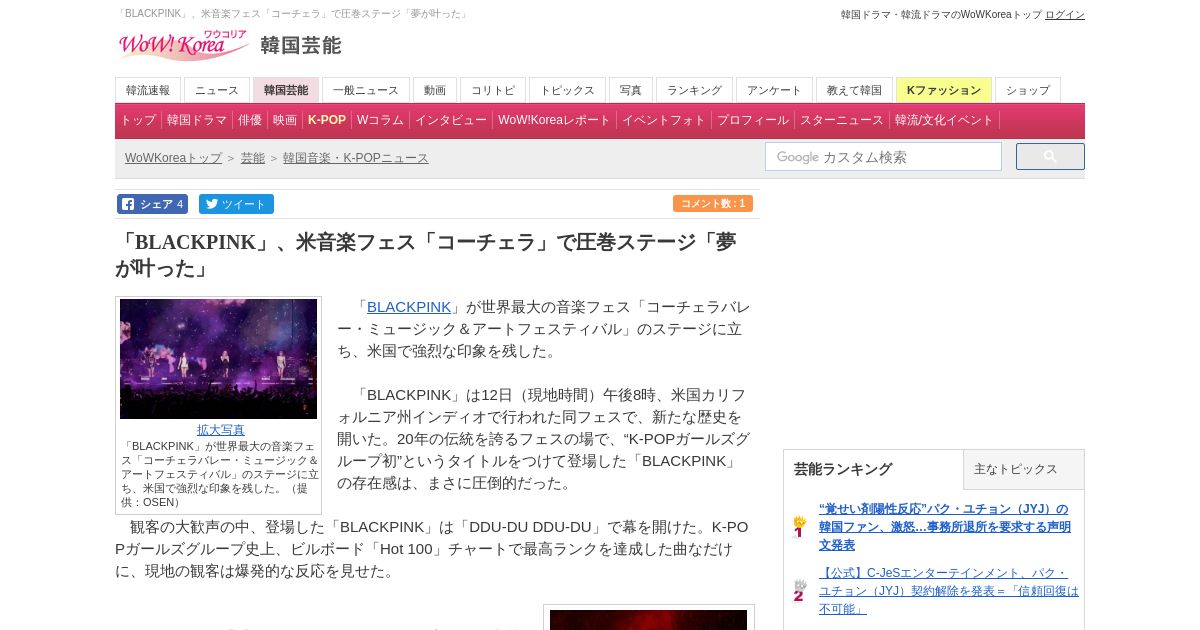Viewport: 1200px width, 630px height.
Task: Open the ニュース tab
Action: (x=217, y=90)
